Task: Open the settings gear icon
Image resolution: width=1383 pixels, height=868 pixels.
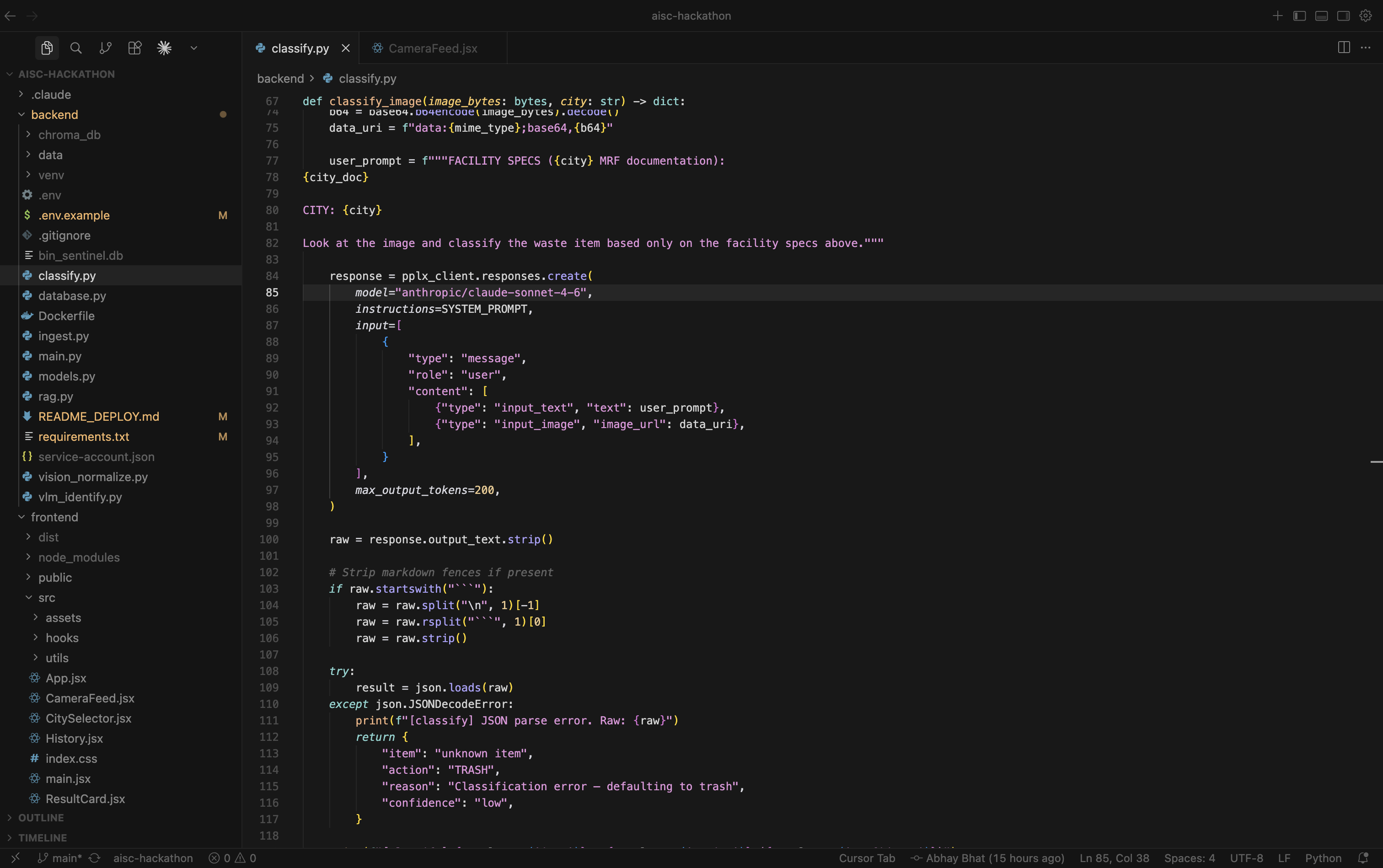Action: (1365, 16)
